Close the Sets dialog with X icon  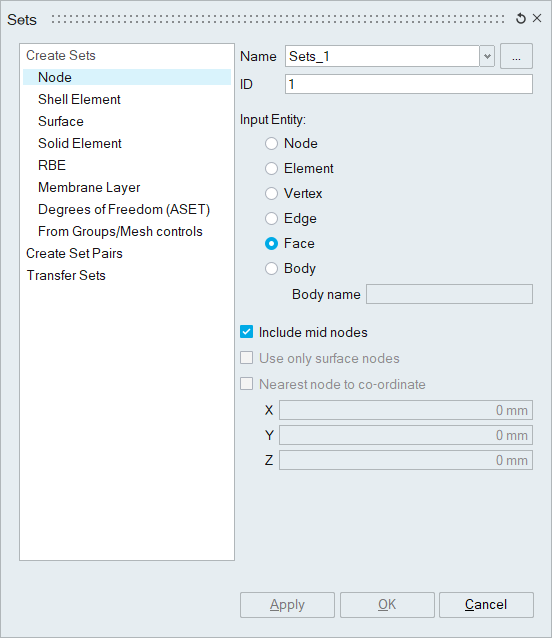click(537, 18)
